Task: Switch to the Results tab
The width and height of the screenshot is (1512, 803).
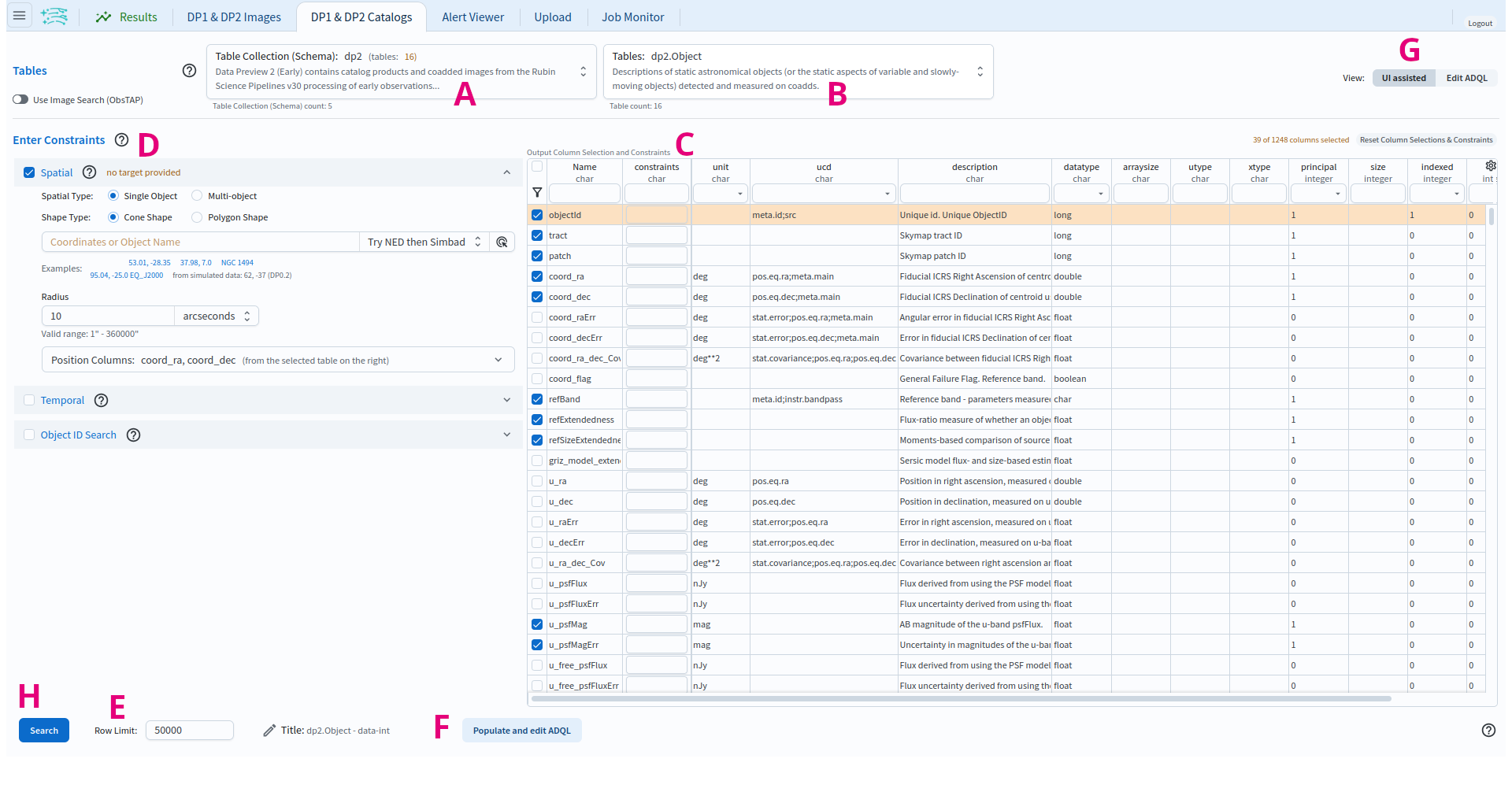Action: pyautogui.click(x=126, y=17)
